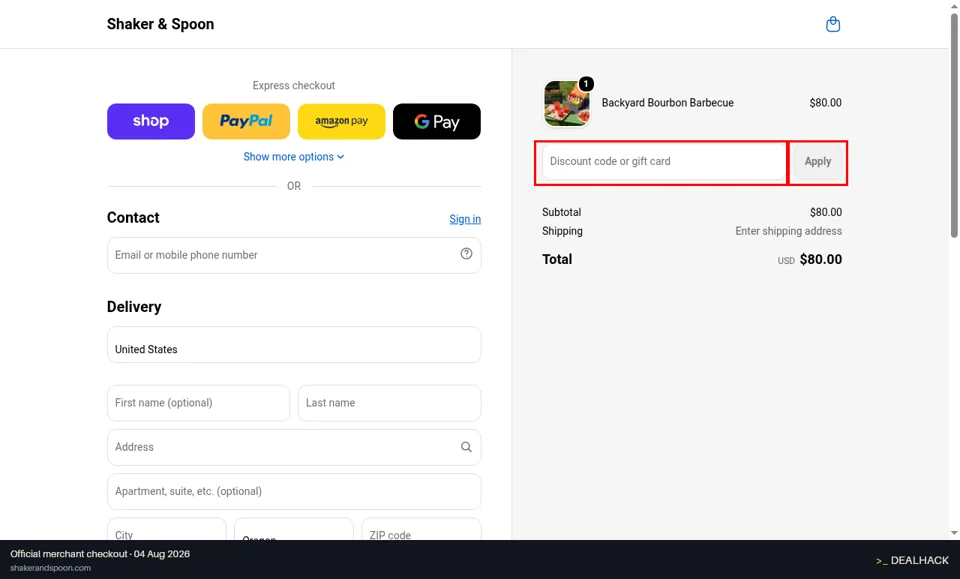Pay with Shop Pay button
The height and width of the screenshot is (579, 960).
point(151,121)
